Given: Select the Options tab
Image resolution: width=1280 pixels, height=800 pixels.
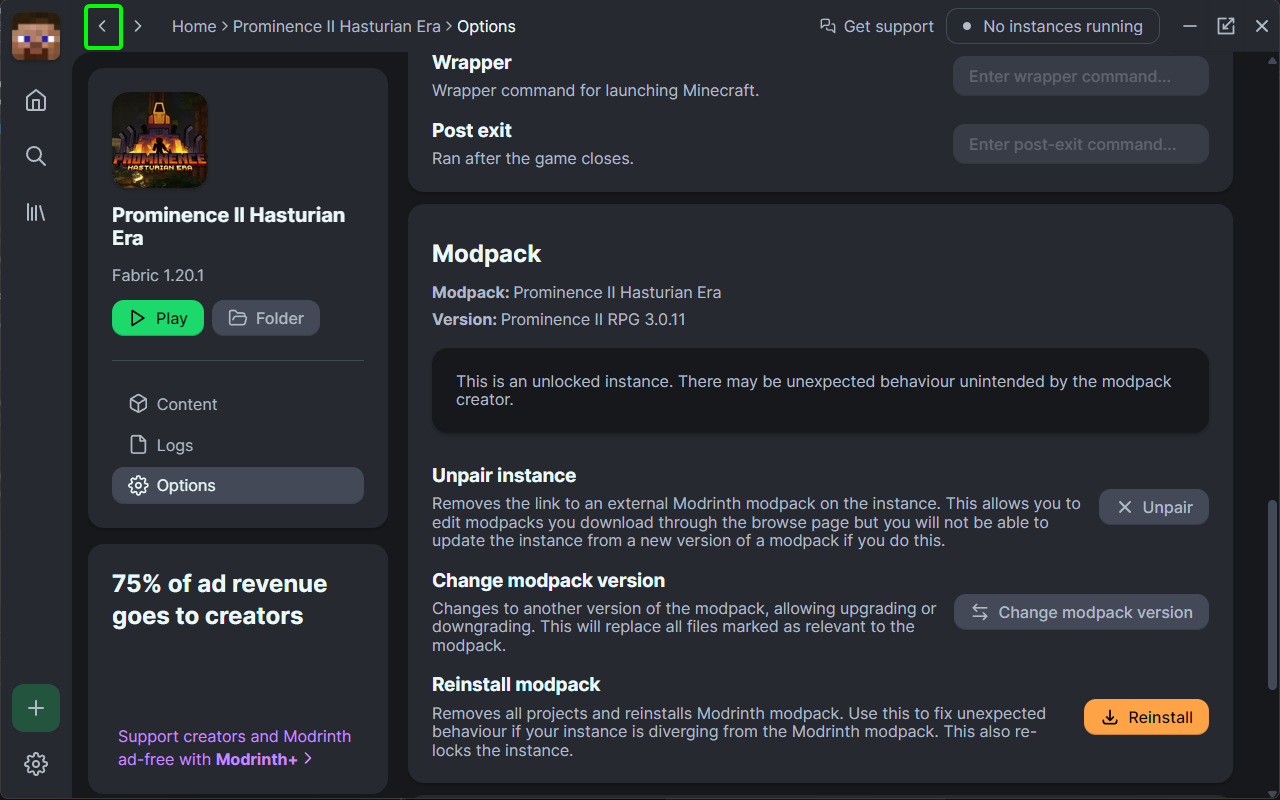Looking at the screenshot, I should point(238,485).
